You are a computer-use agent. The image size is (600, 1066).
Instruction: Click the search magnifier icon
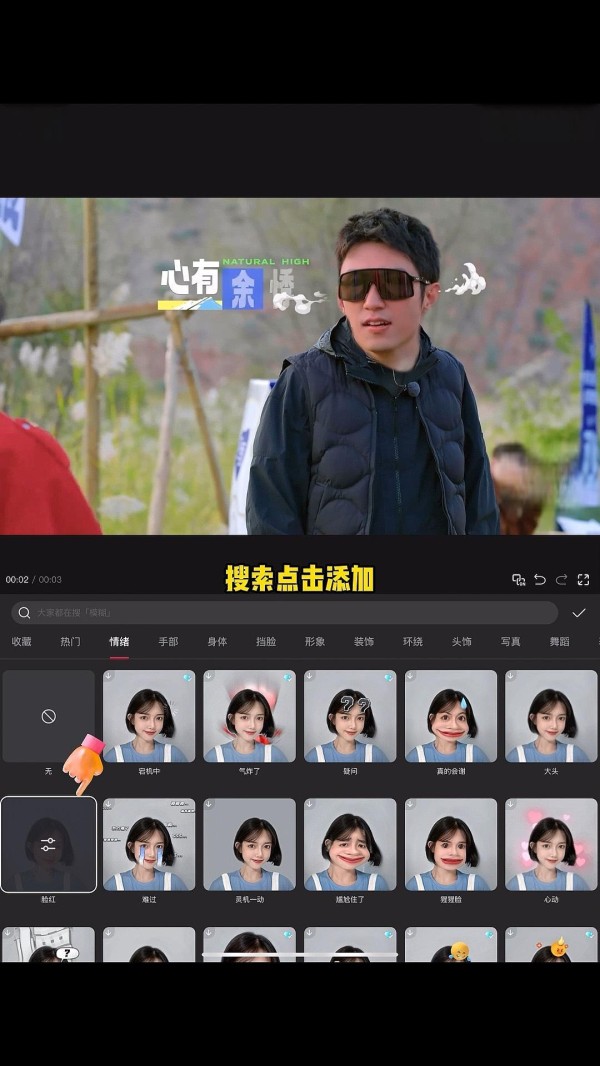tap(24, 613)
